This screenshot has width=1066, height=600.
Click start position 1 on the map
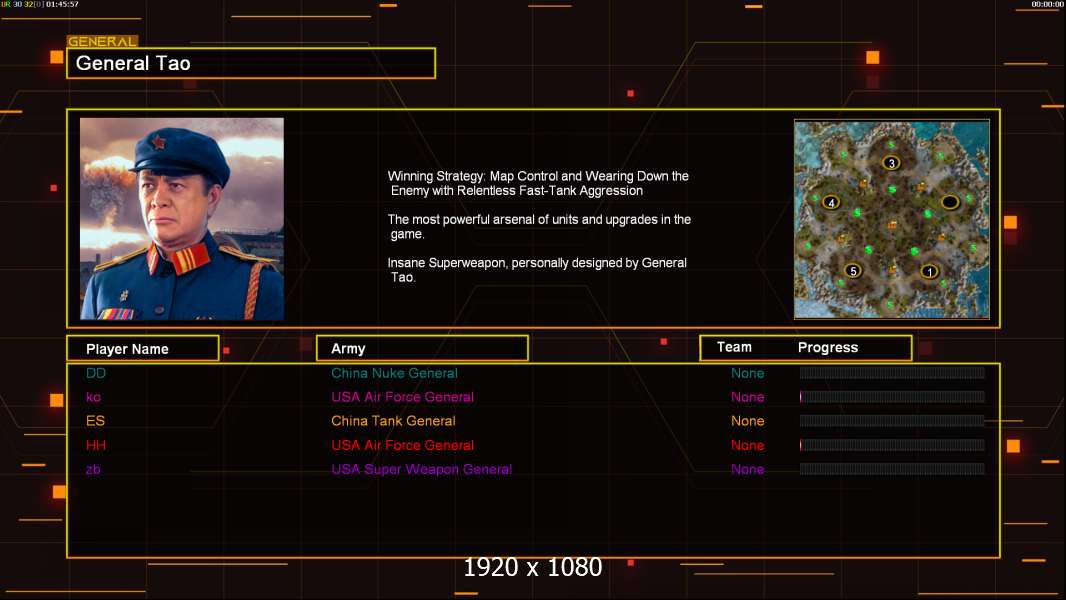click(929, 272)
